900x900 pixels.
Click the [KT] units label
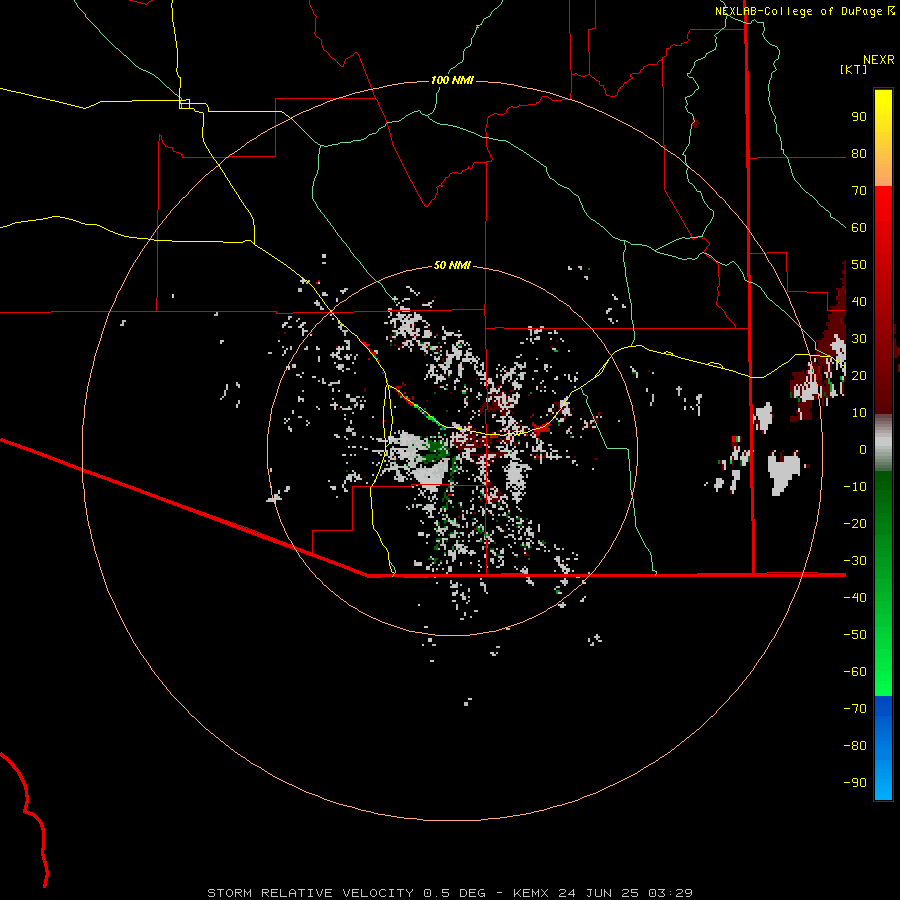854,69
